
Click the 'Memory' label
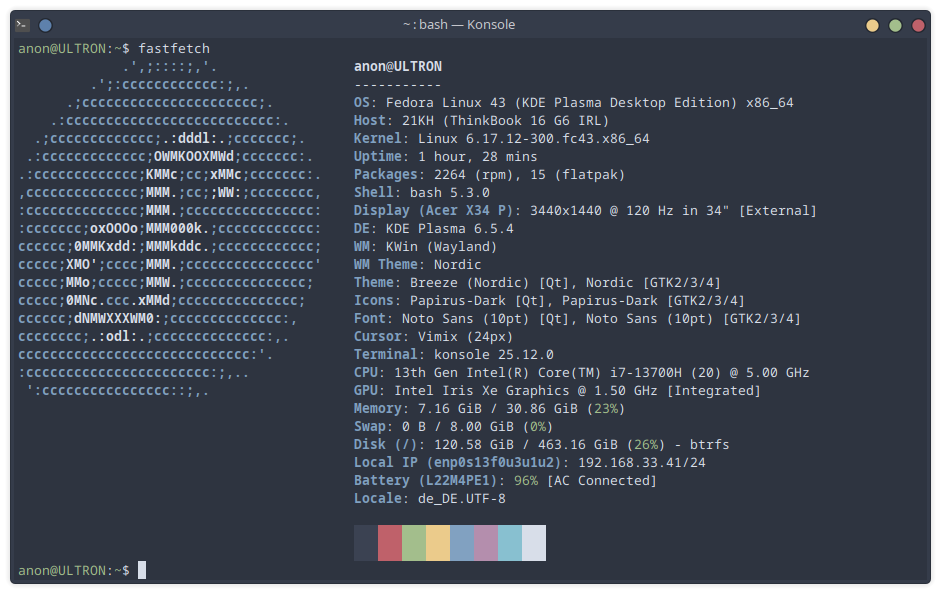(x=377, y=409)
